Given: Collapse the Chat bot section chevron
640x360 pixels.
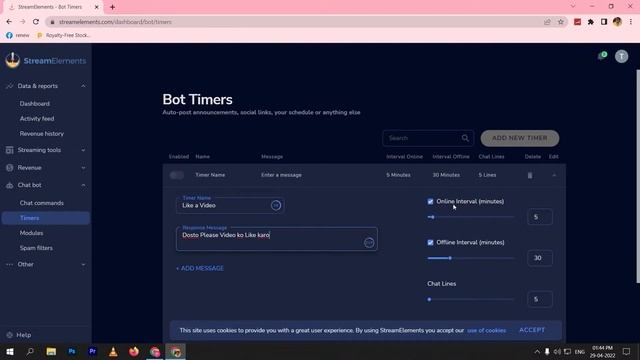Looking at the screenshot, I should (x=83, y=185).
